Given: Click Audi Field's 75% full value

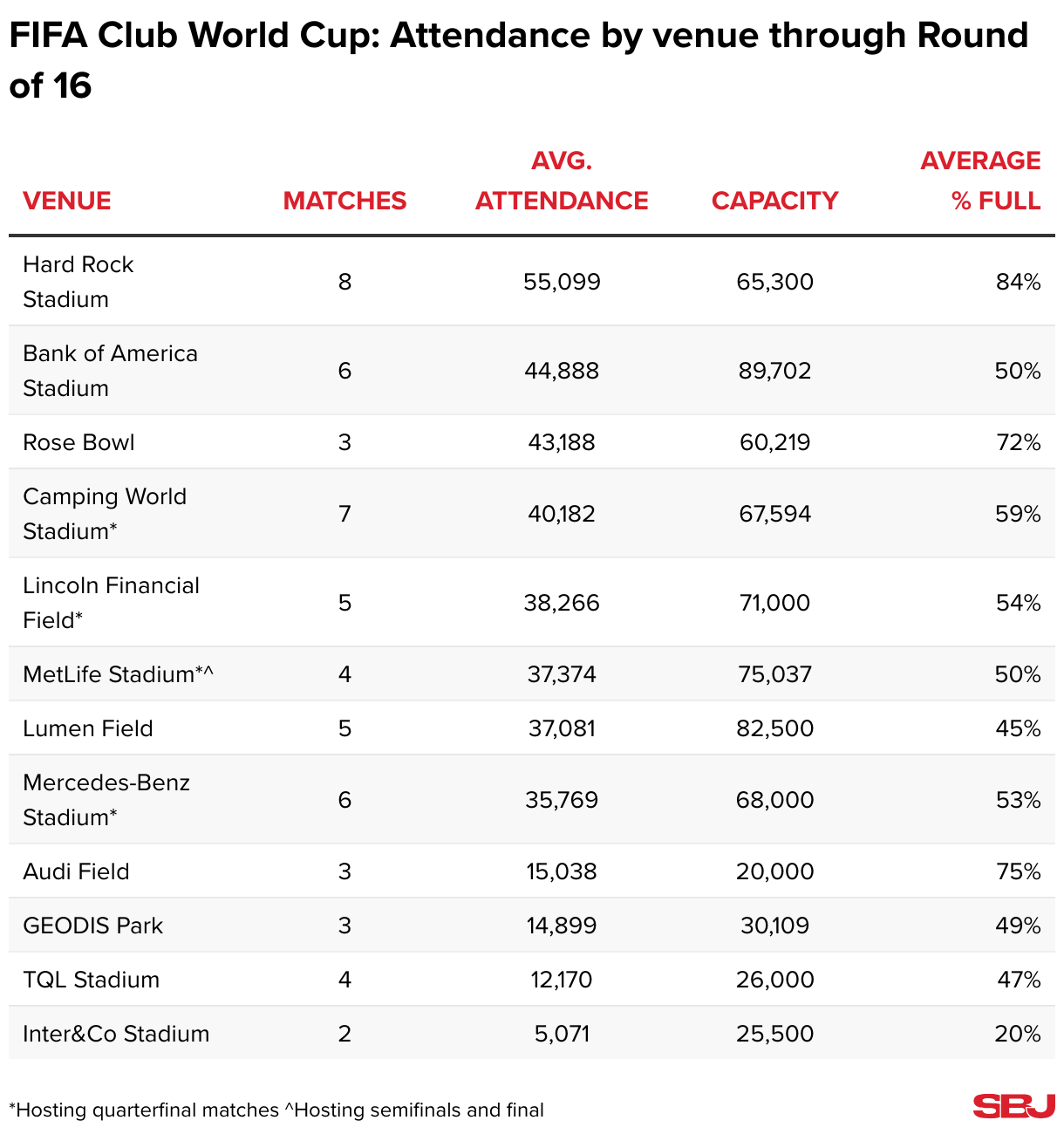Looking at the screenshot, I should (1018, 871).
